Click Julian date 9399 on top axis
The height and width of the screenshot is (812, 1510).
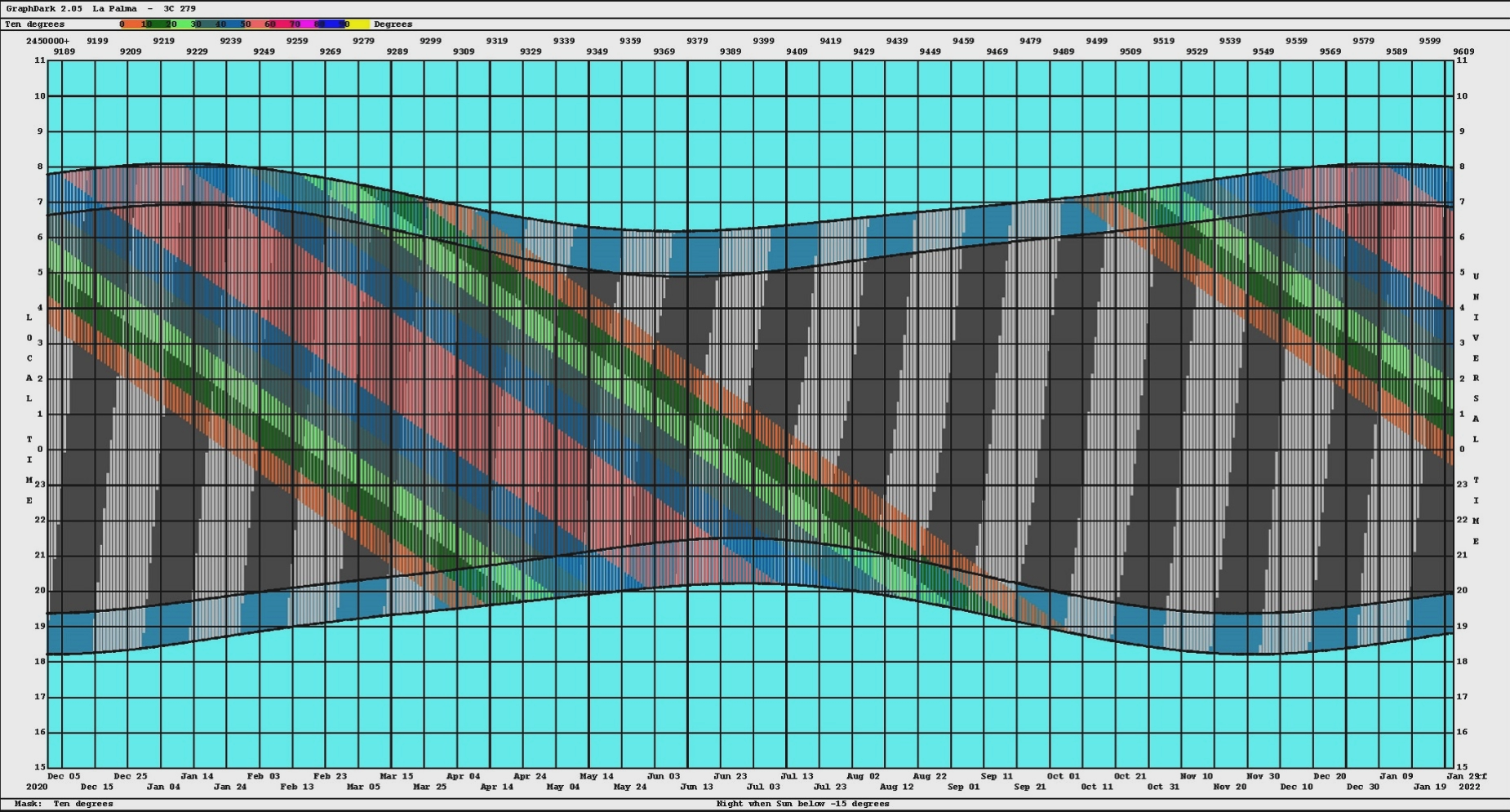coord(763,41)
